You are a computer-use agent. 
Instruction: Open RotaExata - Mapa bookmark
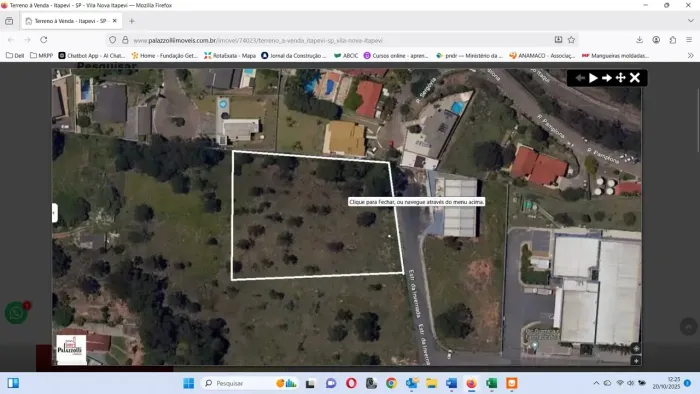(230, 56)
